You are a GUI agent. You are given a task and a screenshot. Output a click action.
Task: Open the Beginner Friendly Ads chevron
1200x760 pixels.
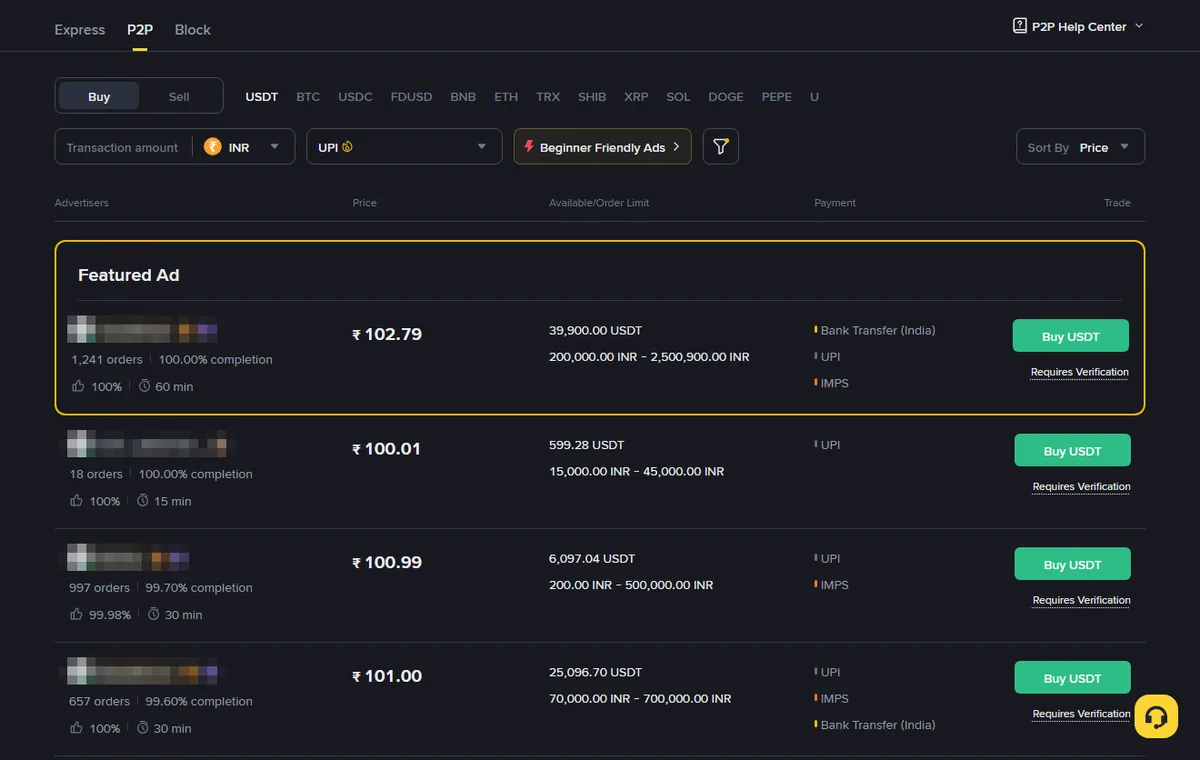pyautogui.click(x=676, y=147)
